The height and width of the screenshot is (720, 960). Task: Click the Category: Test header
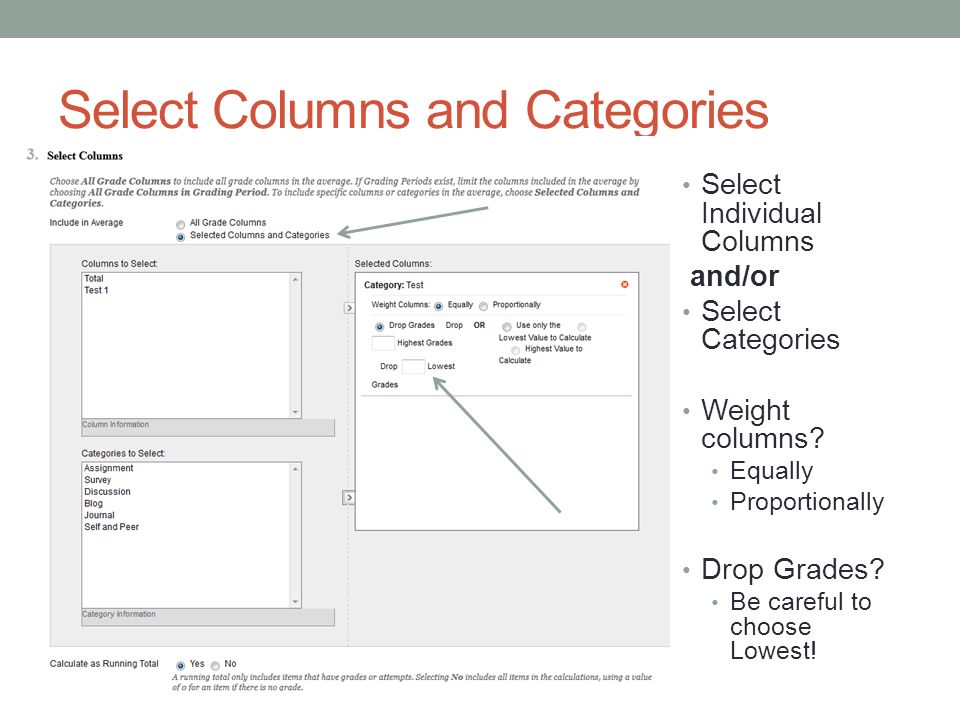point(393,285)
